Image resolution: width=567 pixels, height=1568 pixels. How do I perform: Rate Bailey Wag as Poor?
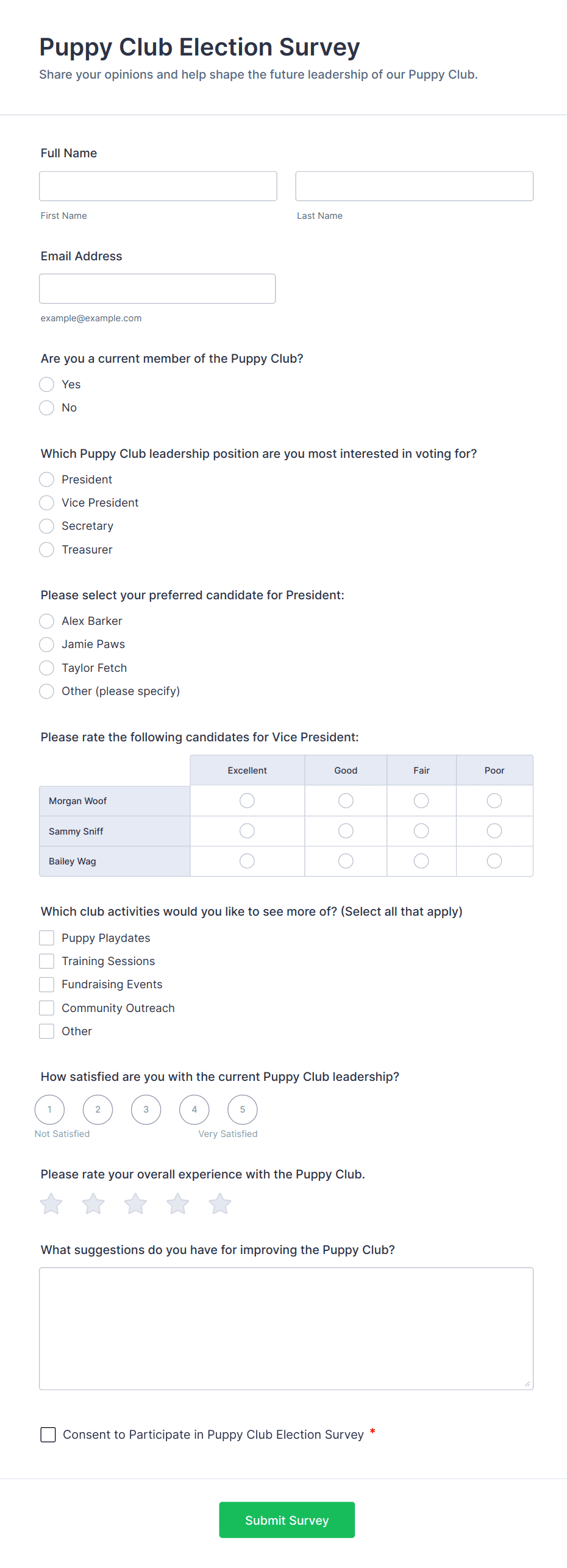coord(494,861)
